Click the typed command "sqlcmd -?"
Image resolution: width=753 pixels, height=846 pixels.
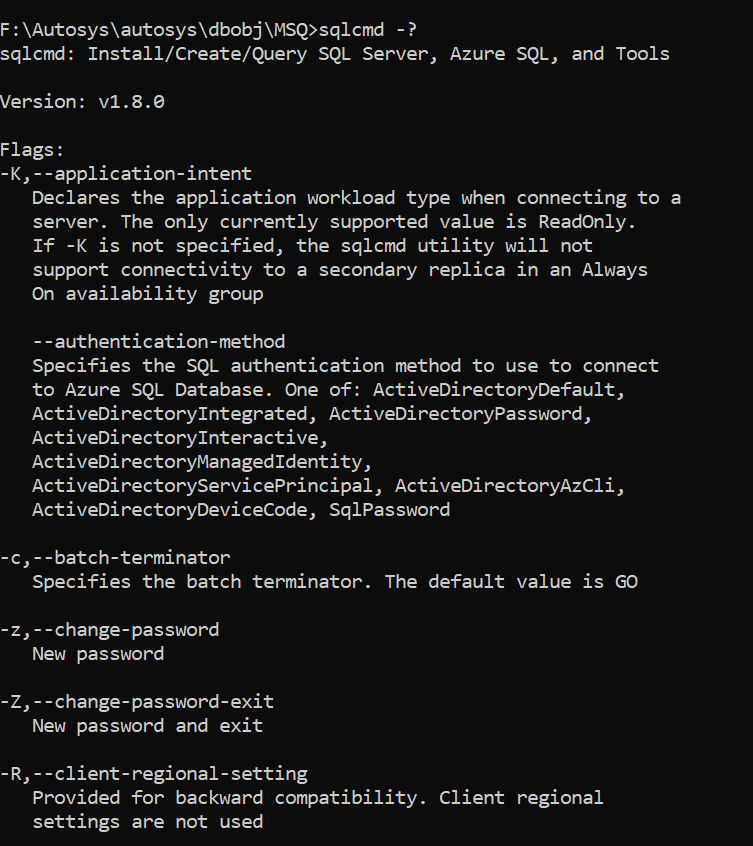368,29
